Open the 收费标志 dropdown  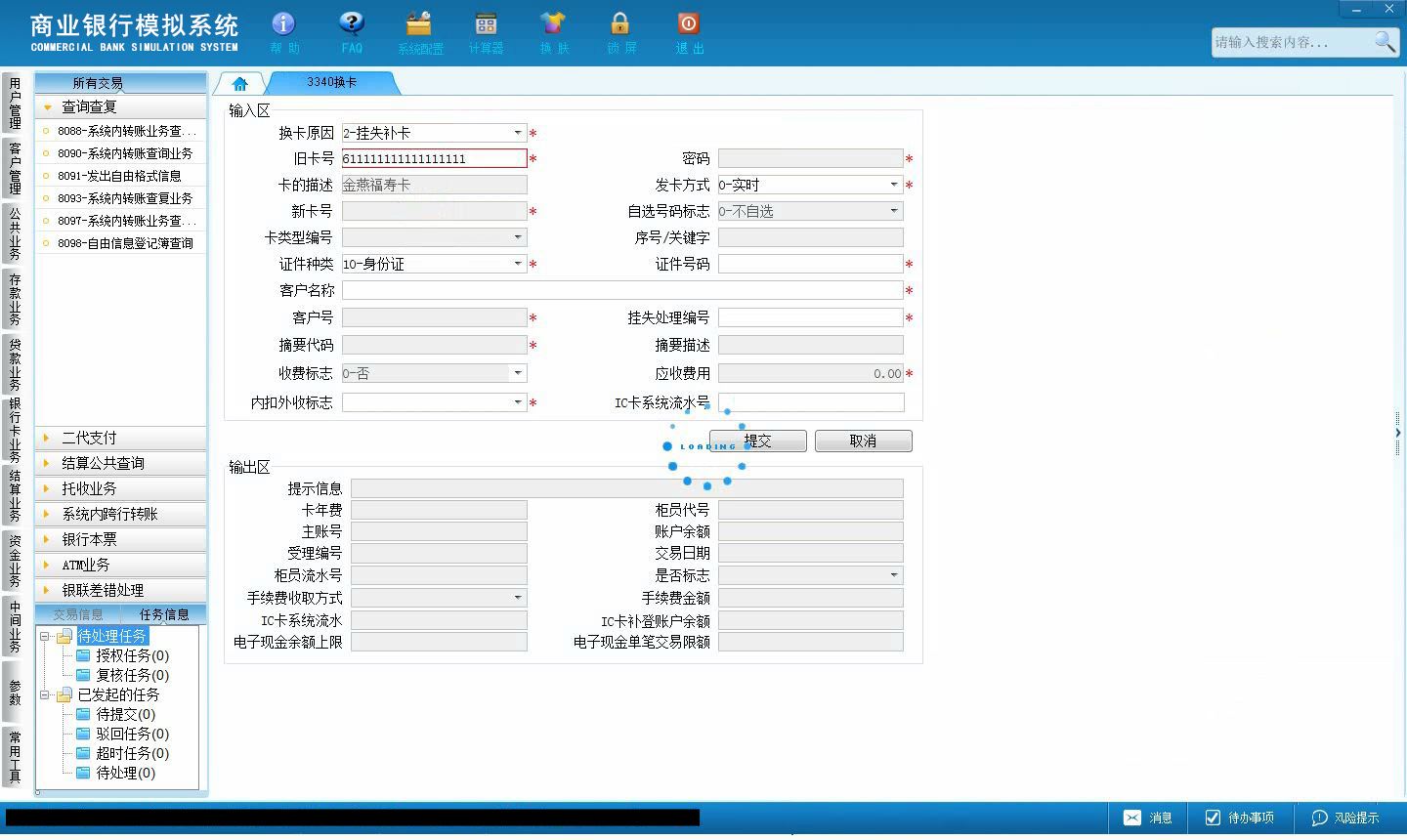(x=518, y=373)
